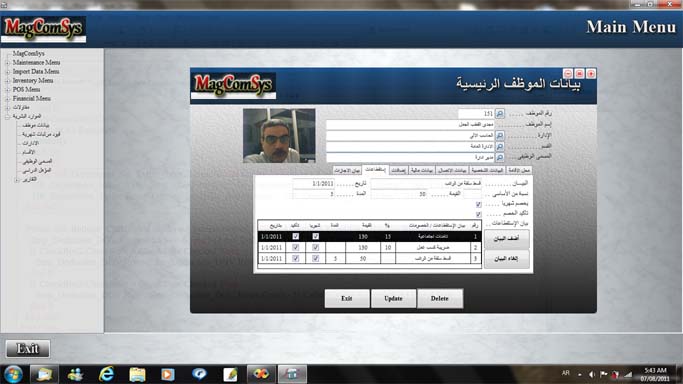Screen dimensions: 683x384
Task: Open Windows Media Player taskbar icon
Action: pyautogui.click(x=168, y=374)
